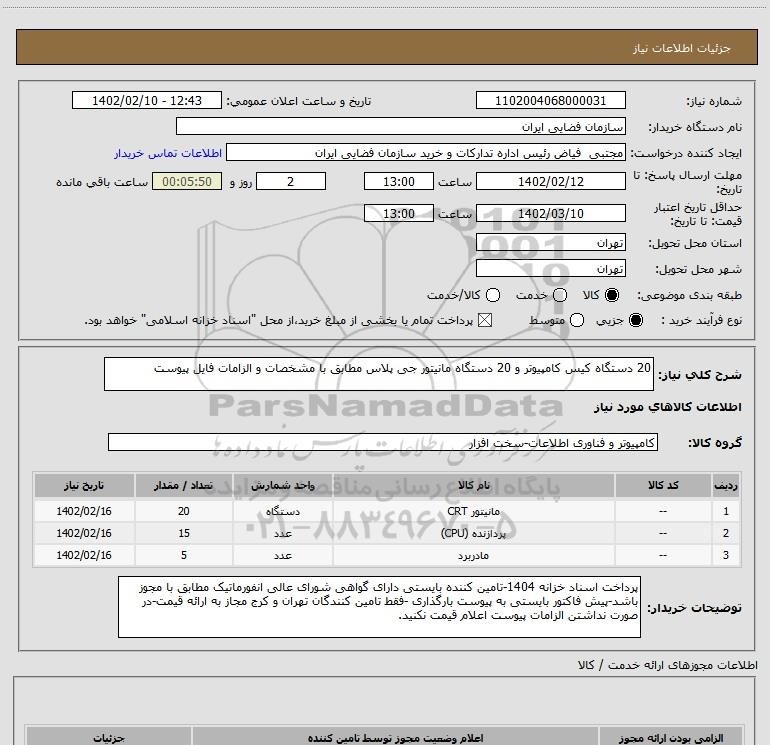770x745 pixels.
Task: Click the نام کالا column header
Action: (473, 485)
